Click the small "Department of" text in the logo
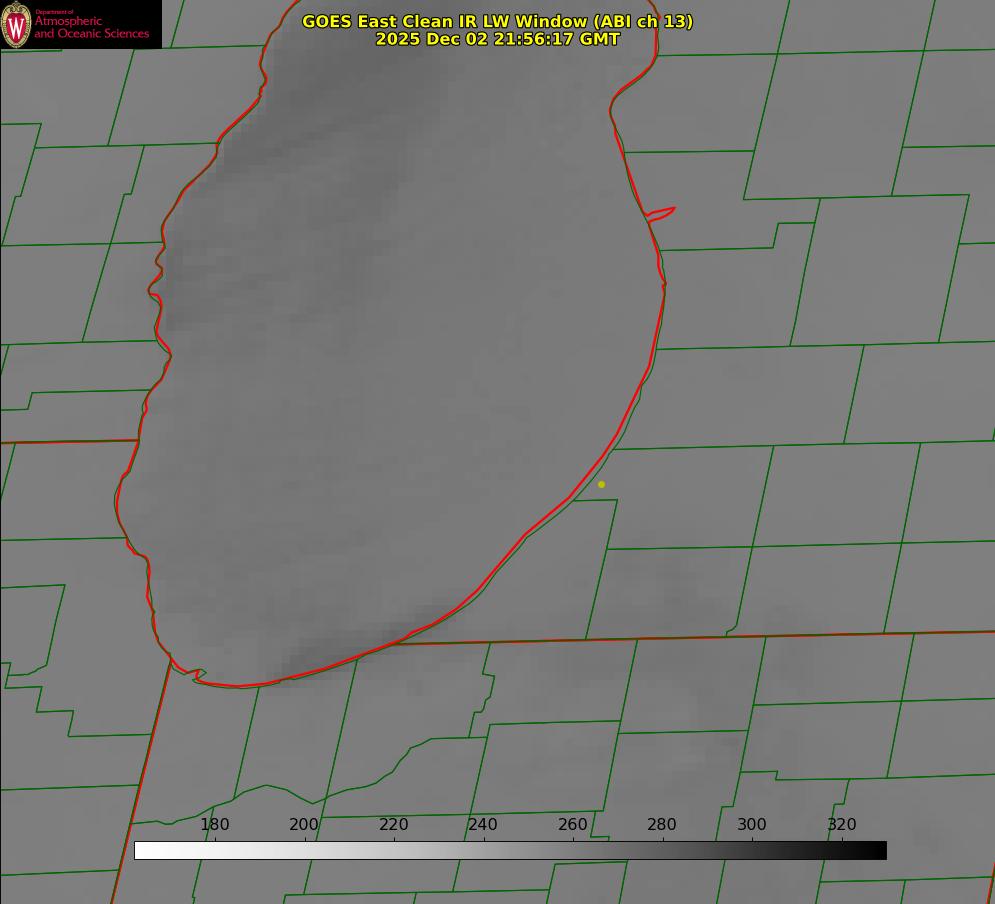995x904 pixels. pos(54,12)
